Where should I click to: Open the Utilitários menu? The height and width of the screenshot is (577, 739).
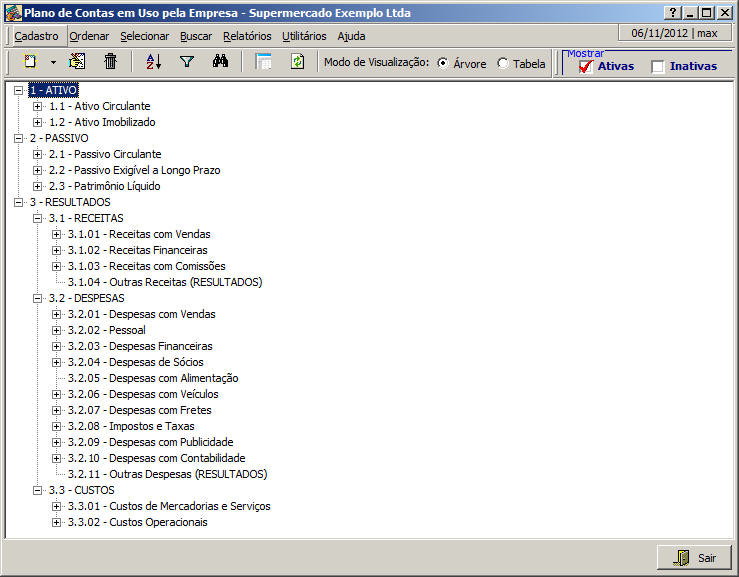(x=304, y=36)
